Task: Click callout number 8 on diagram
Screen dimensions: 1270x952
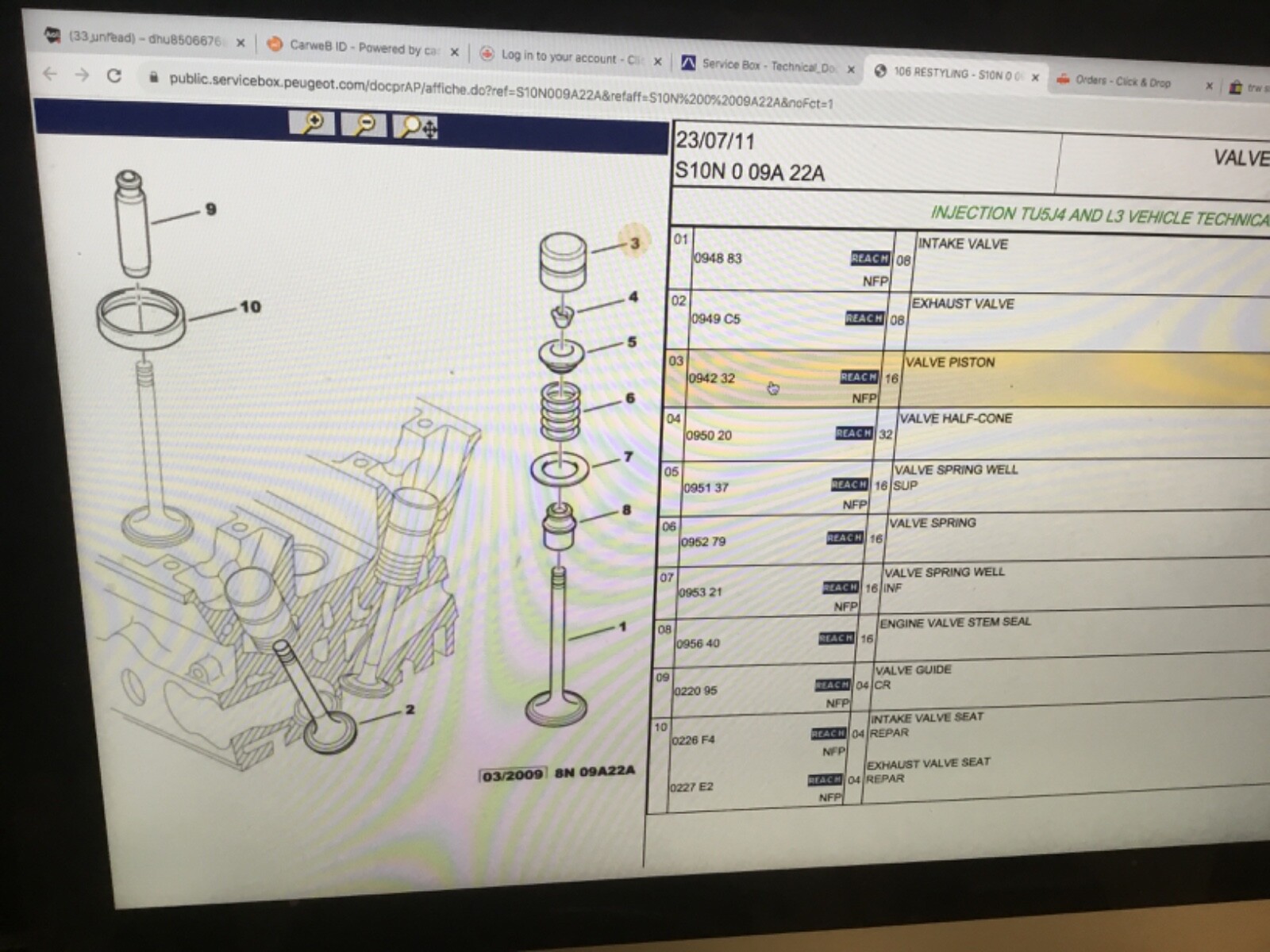Action: click(x=626, y=510)
